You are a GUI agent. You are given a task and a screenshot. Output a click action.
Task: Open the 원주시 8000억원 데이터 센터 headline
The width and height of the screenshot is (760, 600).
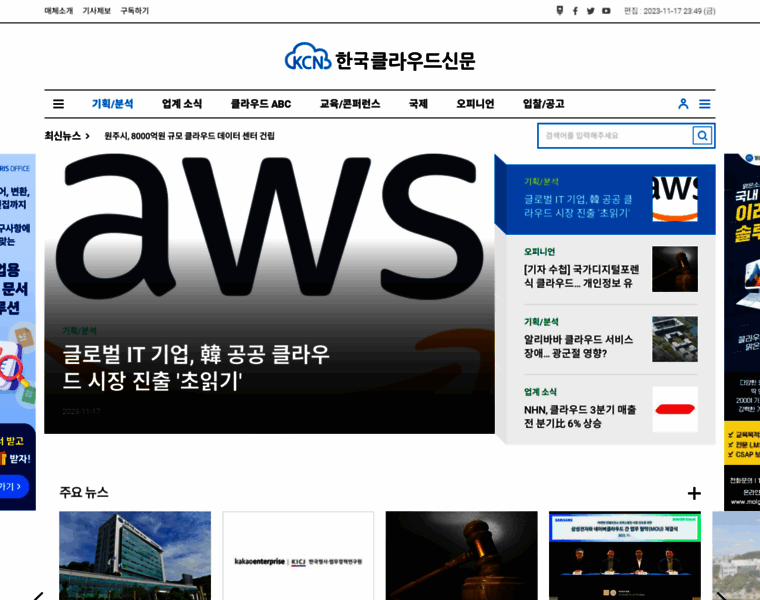click(x=190, y=136)
